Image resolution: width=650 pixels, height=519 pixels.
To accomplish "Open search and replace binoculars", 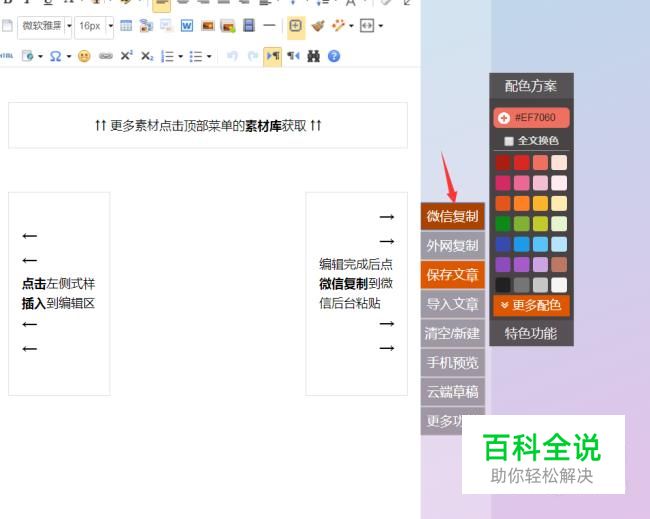I will click(x=313, y=56).
